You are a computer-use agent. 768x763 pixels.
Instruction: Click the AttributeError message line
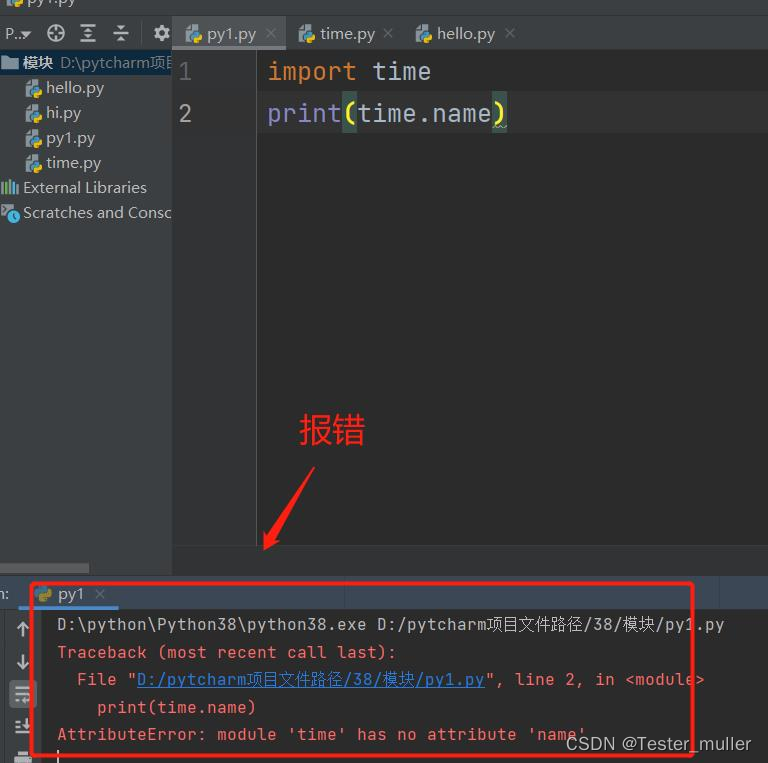click(321, 735)
